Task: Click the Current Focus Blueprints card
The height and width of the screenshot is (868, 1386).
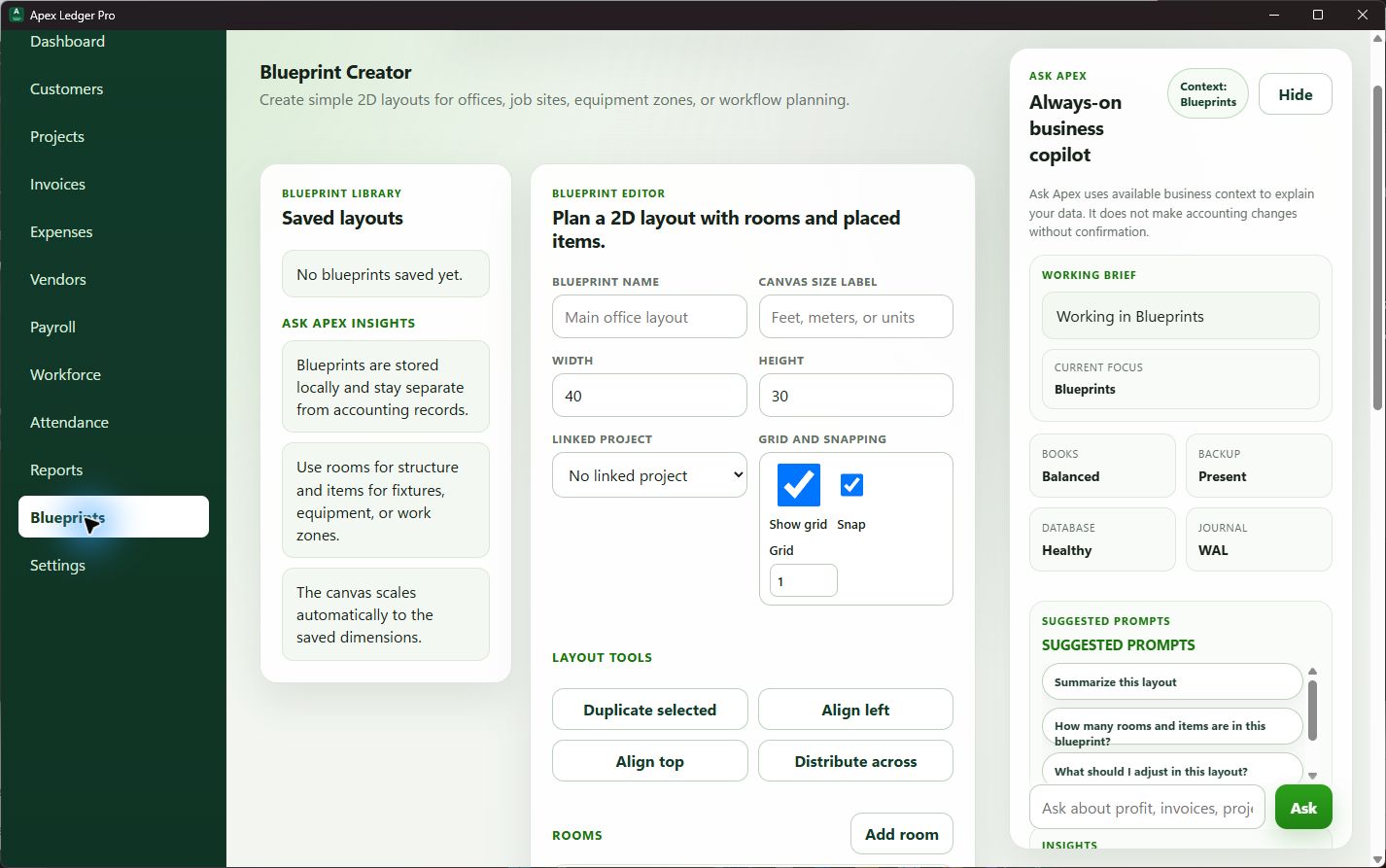Action: coord(1180,379)
